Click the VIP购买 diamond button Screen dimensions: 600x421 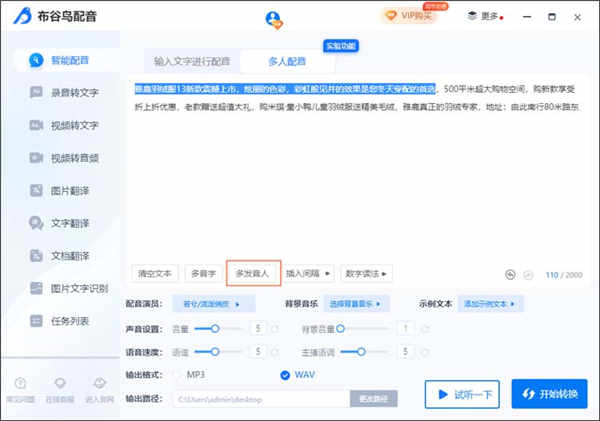point(408,16)
